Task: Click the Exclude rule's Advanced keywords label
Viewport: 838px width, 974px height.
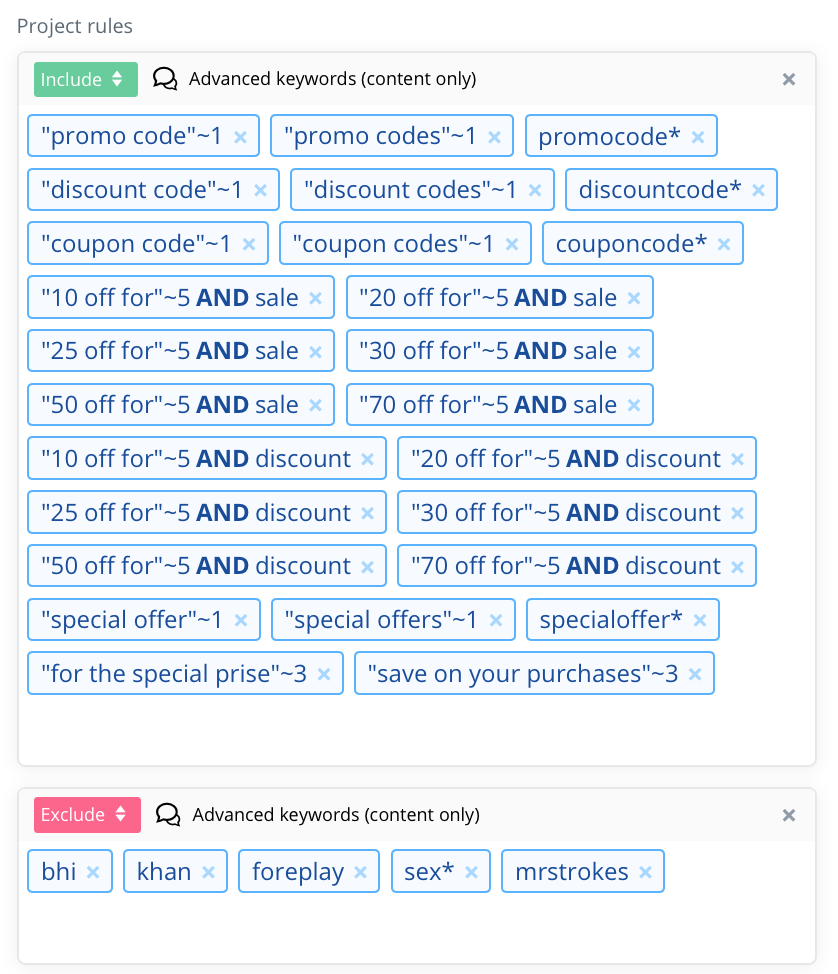Action: (336, 815)
